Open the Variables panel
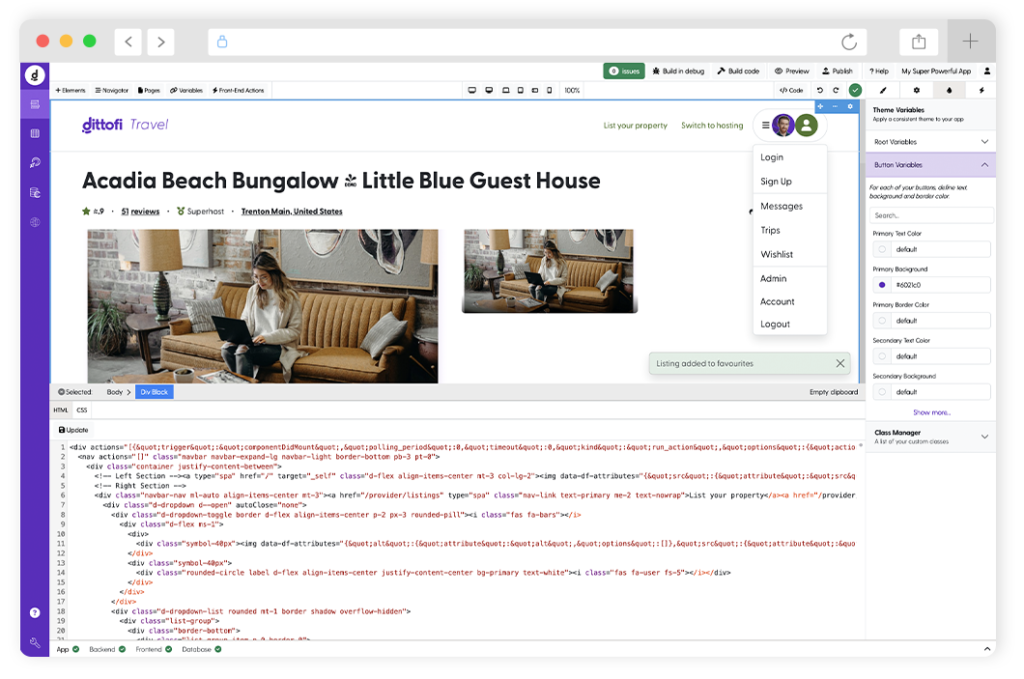Viewport: 1024px width, 679px height. click(x=187, y=90)
